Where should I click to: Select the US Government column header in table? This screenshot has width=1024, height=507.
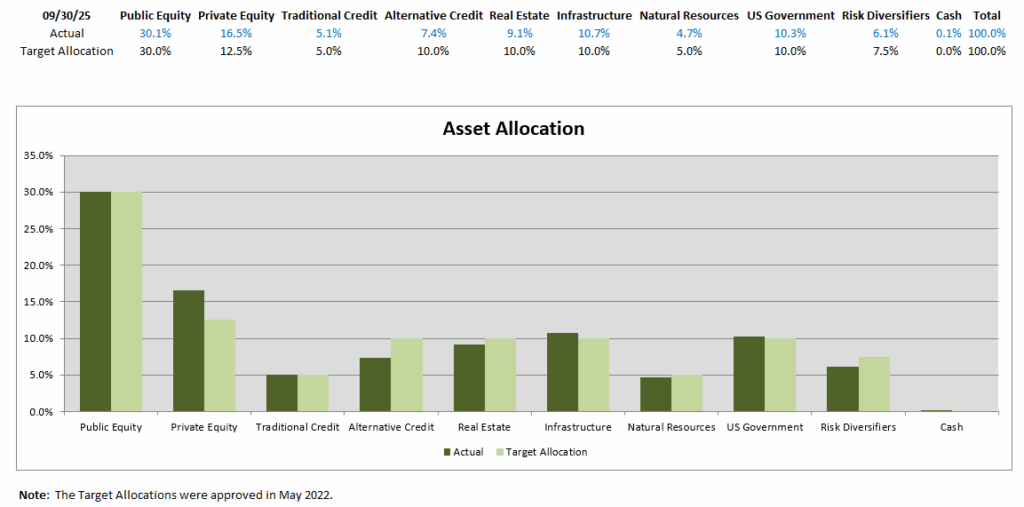790,16
